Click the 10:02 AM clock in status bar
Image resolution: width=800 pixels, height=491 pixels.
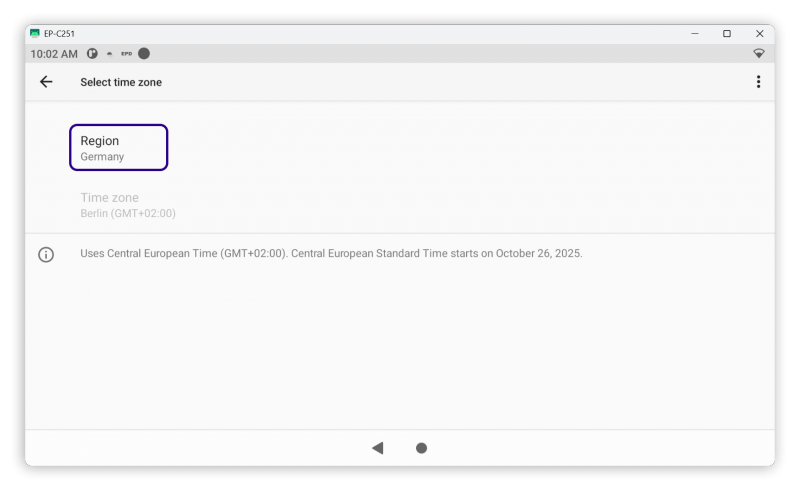54,54
